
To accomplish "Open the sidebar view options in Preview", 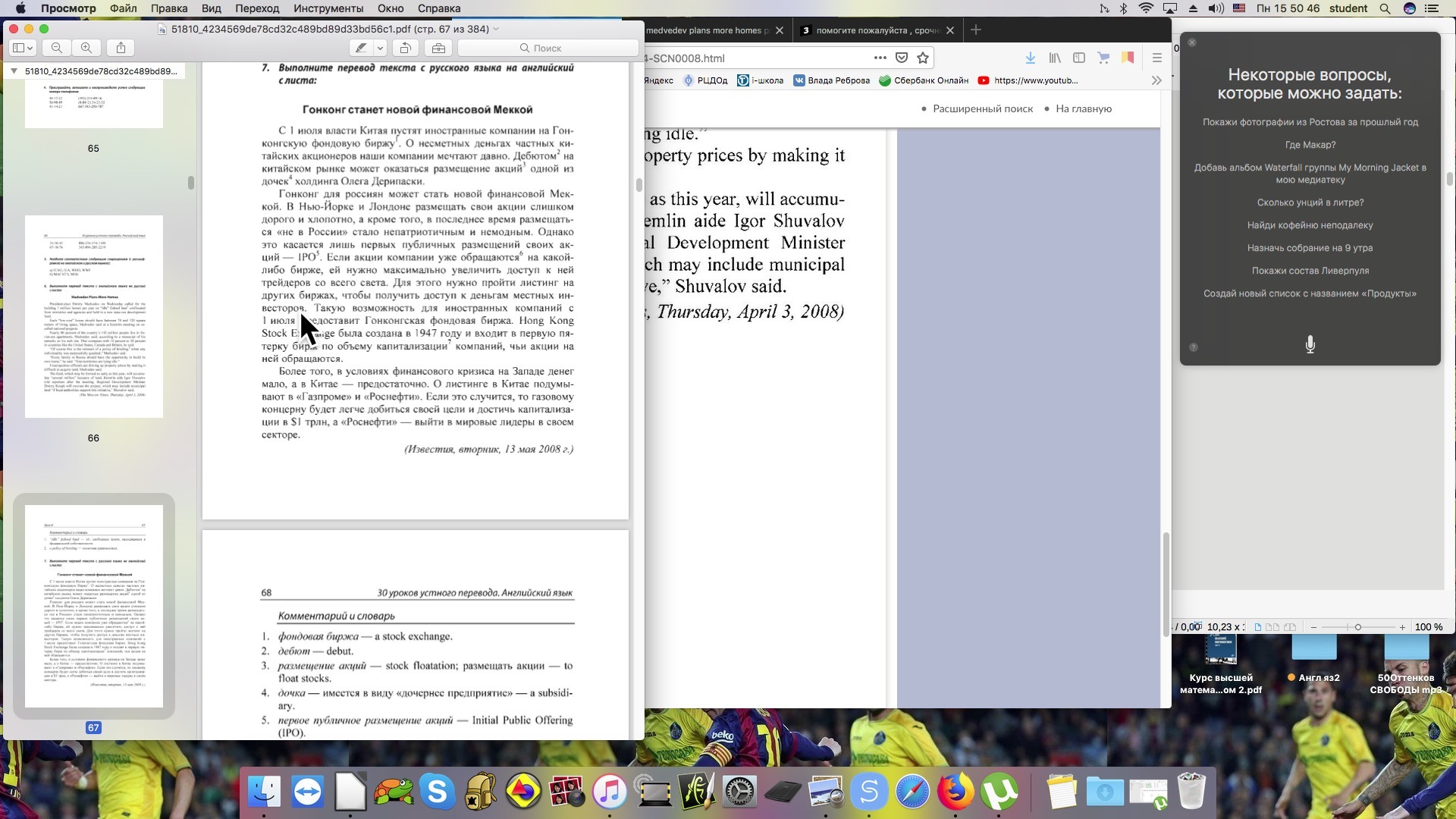I will 23,48.
